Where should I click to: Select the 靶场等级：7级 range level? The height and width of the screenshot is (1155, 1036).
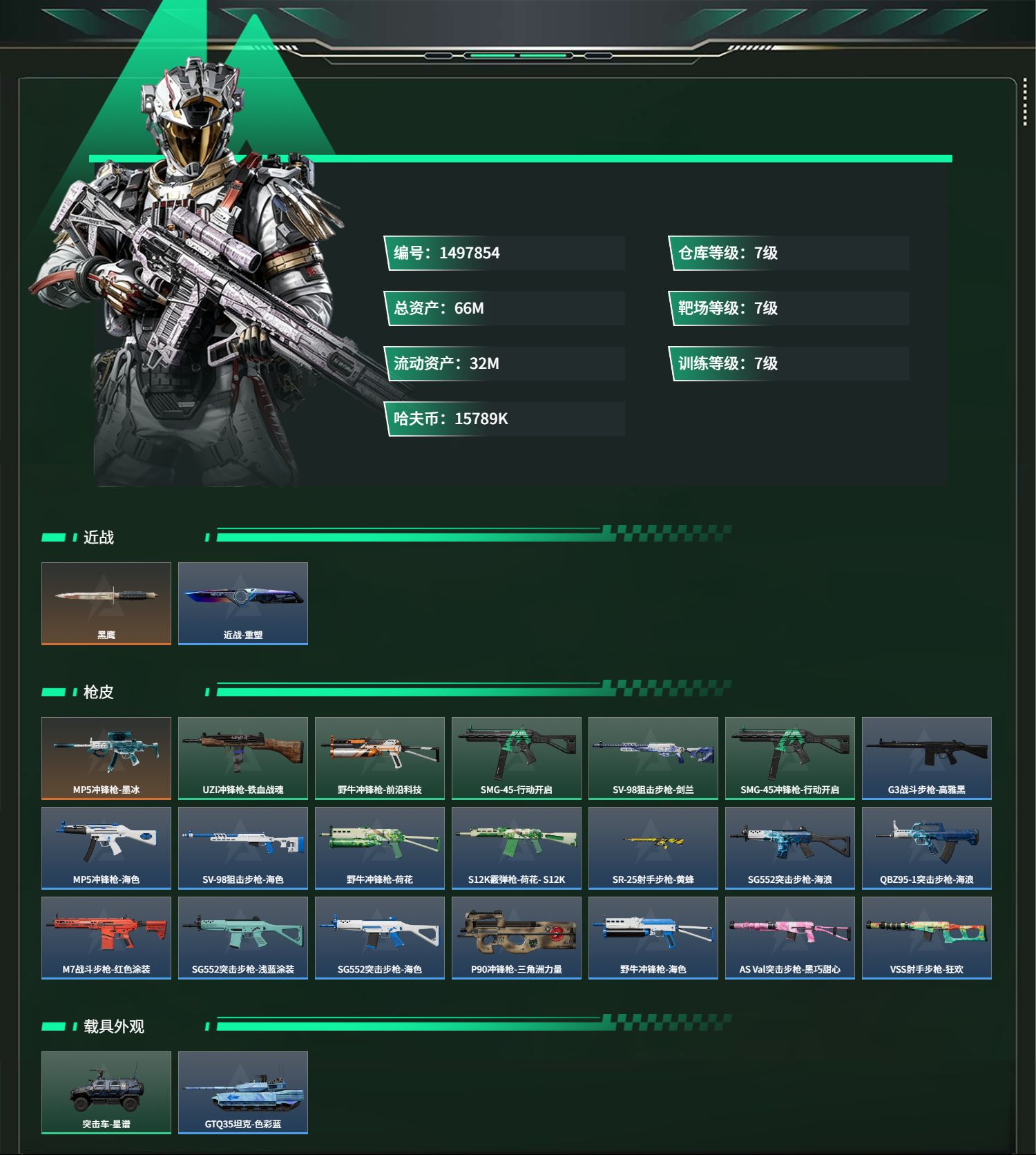[789, 308]
